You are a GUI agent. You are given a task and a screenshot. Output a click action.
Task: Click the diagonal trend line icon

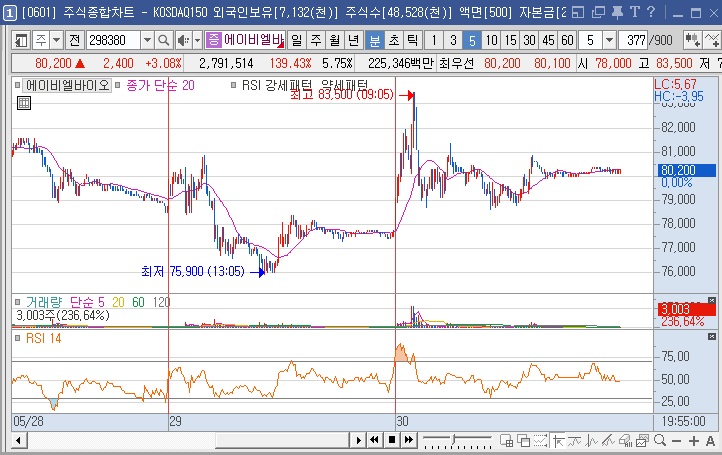608,441
